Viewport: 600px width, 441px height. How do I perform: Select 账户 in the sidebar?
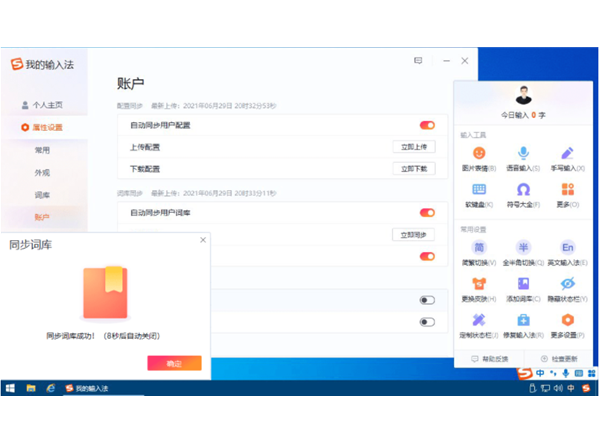pos(42,217)
